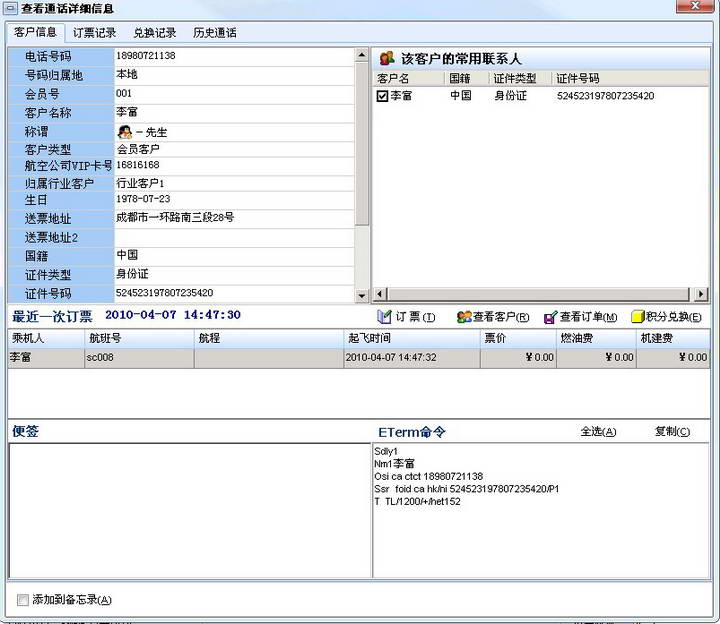Click the avatar icon in the 称谓 row
Image resolution: width=720 pixels, height=624 pixels.
click(125, 132)
